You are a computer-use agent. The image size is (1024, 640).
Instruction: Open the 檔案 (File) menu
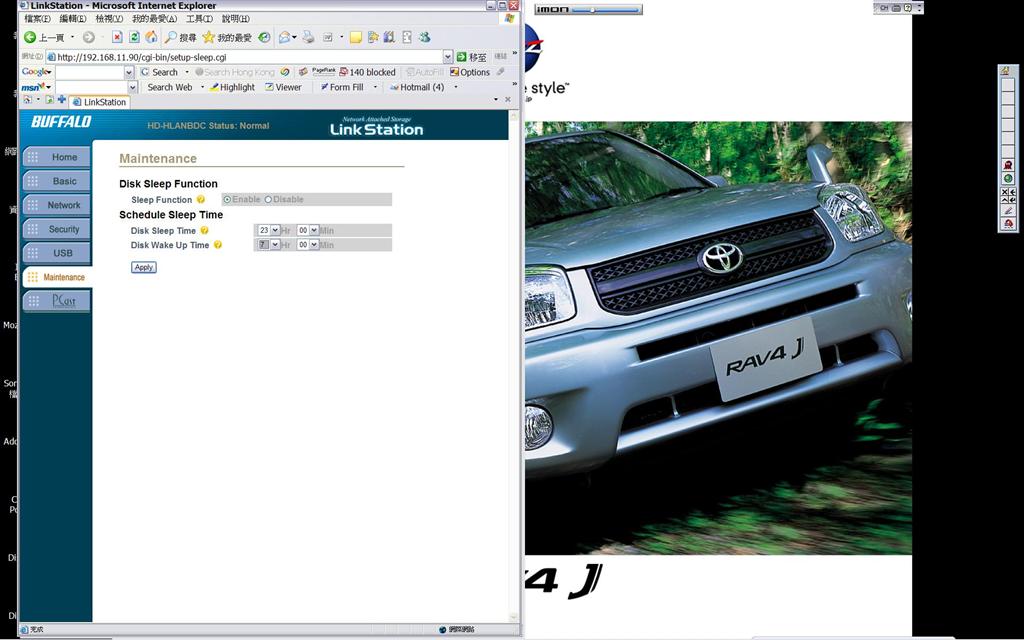[37, 19]
